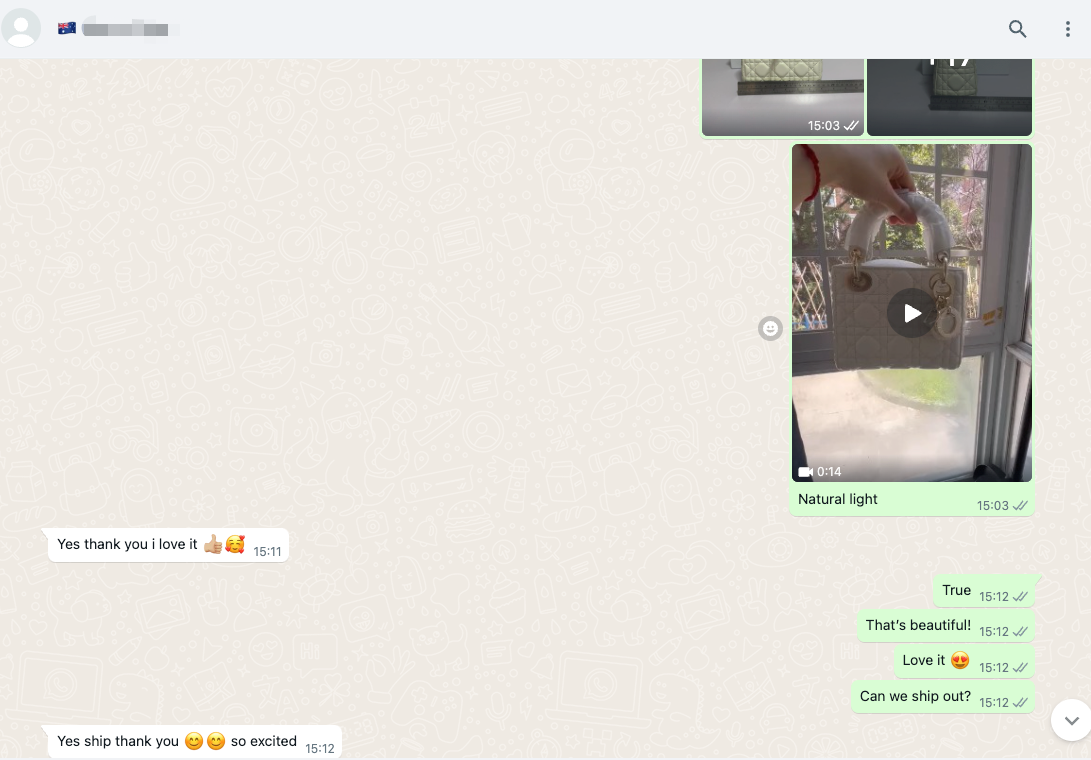Open the chat search magnifier icon
This screenshot has height=760, width=1091.
pyautogui.click(x=1017, y=29)
